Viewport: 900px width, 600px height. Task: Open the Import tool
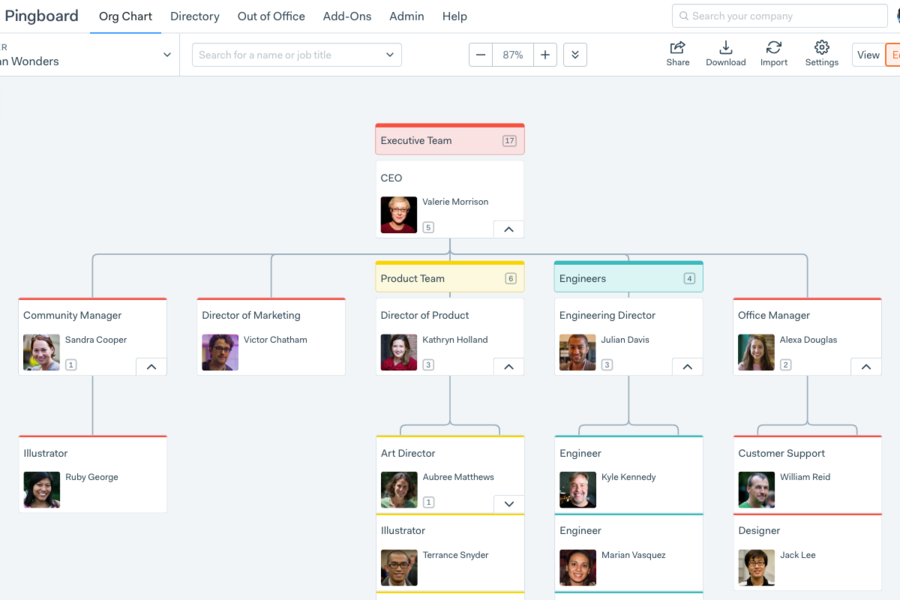tap(773, 48)
